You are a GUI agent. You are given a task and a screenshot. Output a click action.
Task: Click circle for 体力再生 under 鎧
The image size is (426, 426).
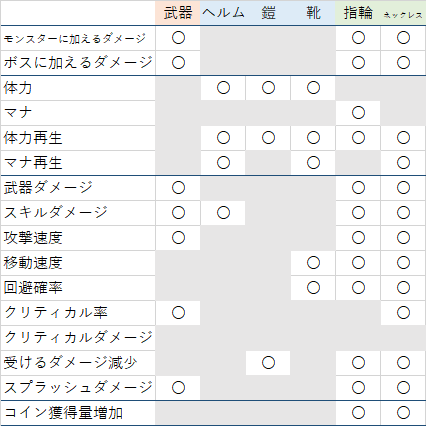click(x=268, y=138)
